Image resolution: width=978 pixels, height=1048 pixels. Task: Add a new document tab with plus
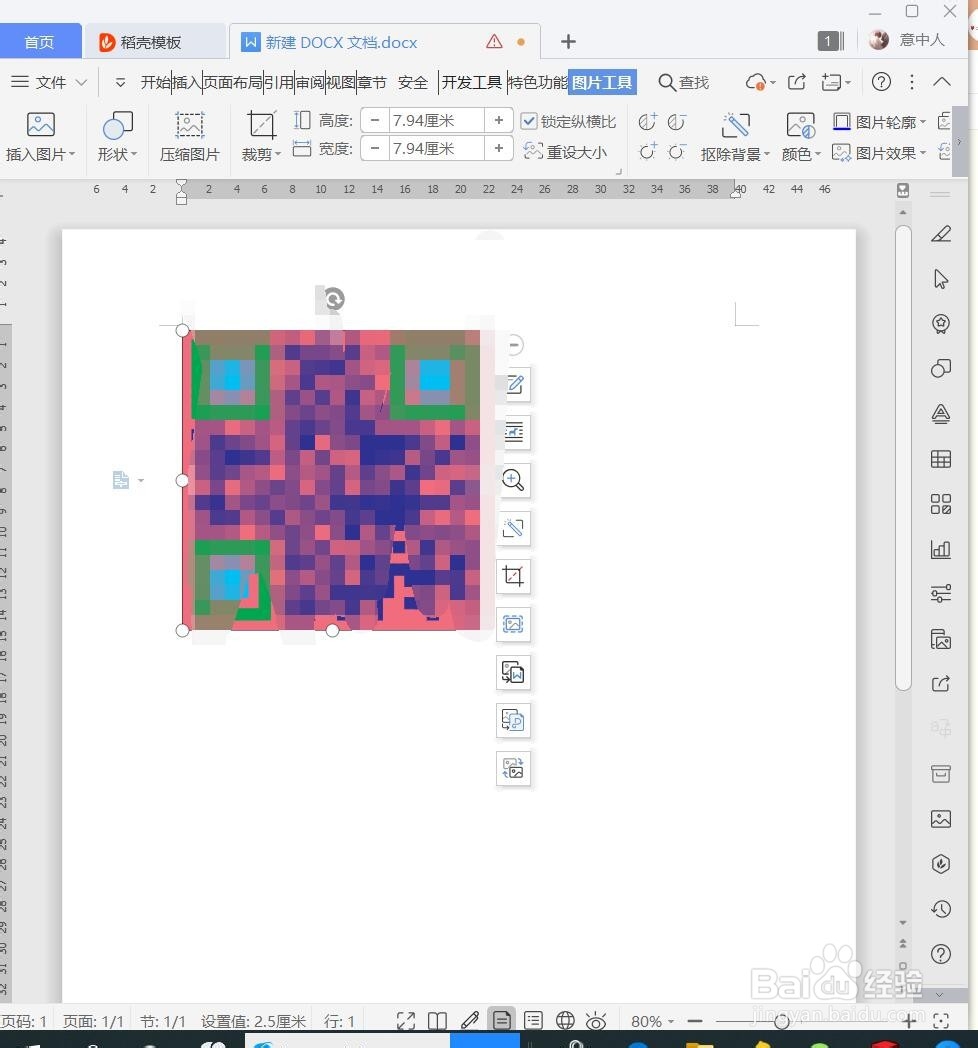pyautogui.click(x=568, y=41)
